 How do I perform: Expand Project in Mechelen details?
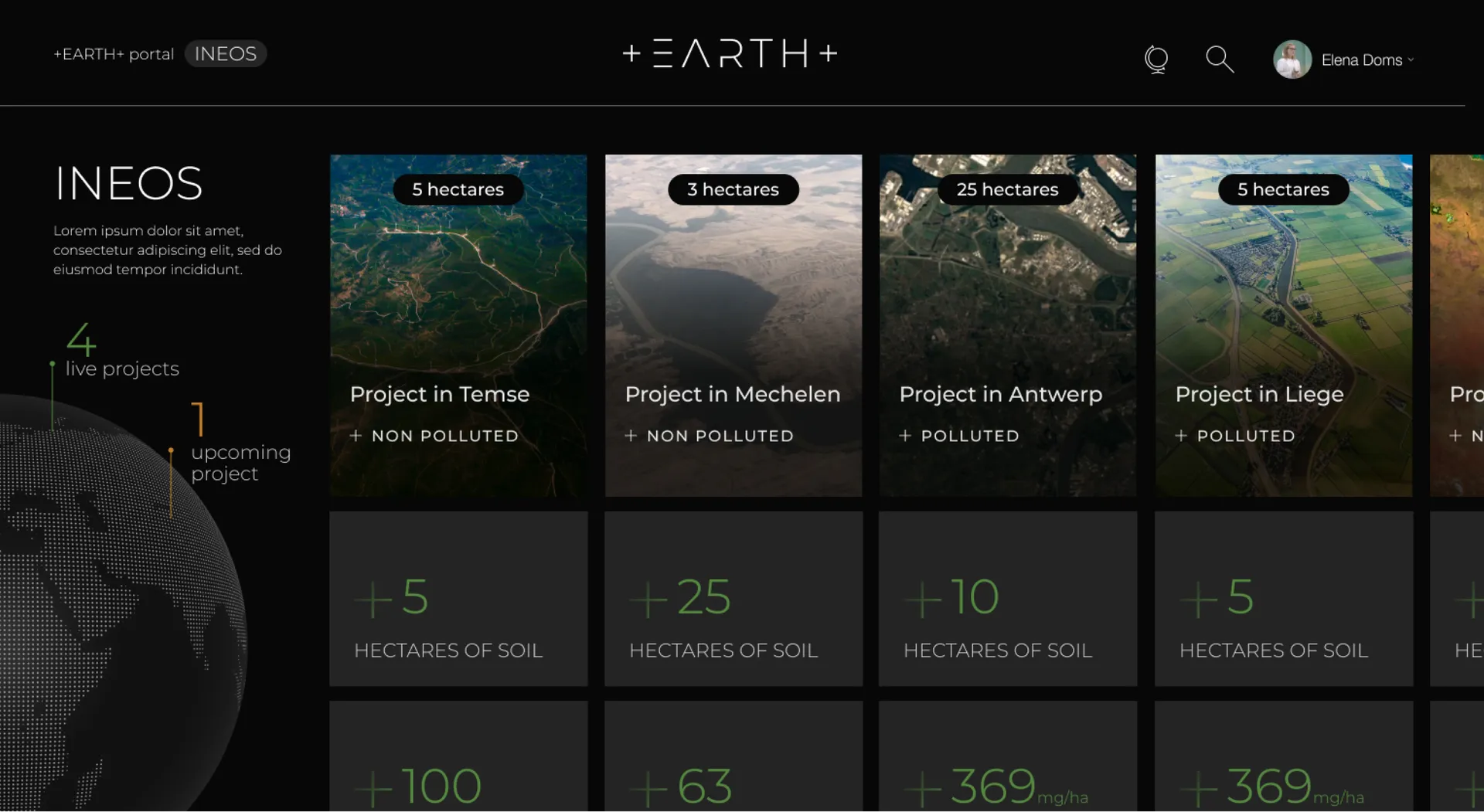(x=733, y=394)
